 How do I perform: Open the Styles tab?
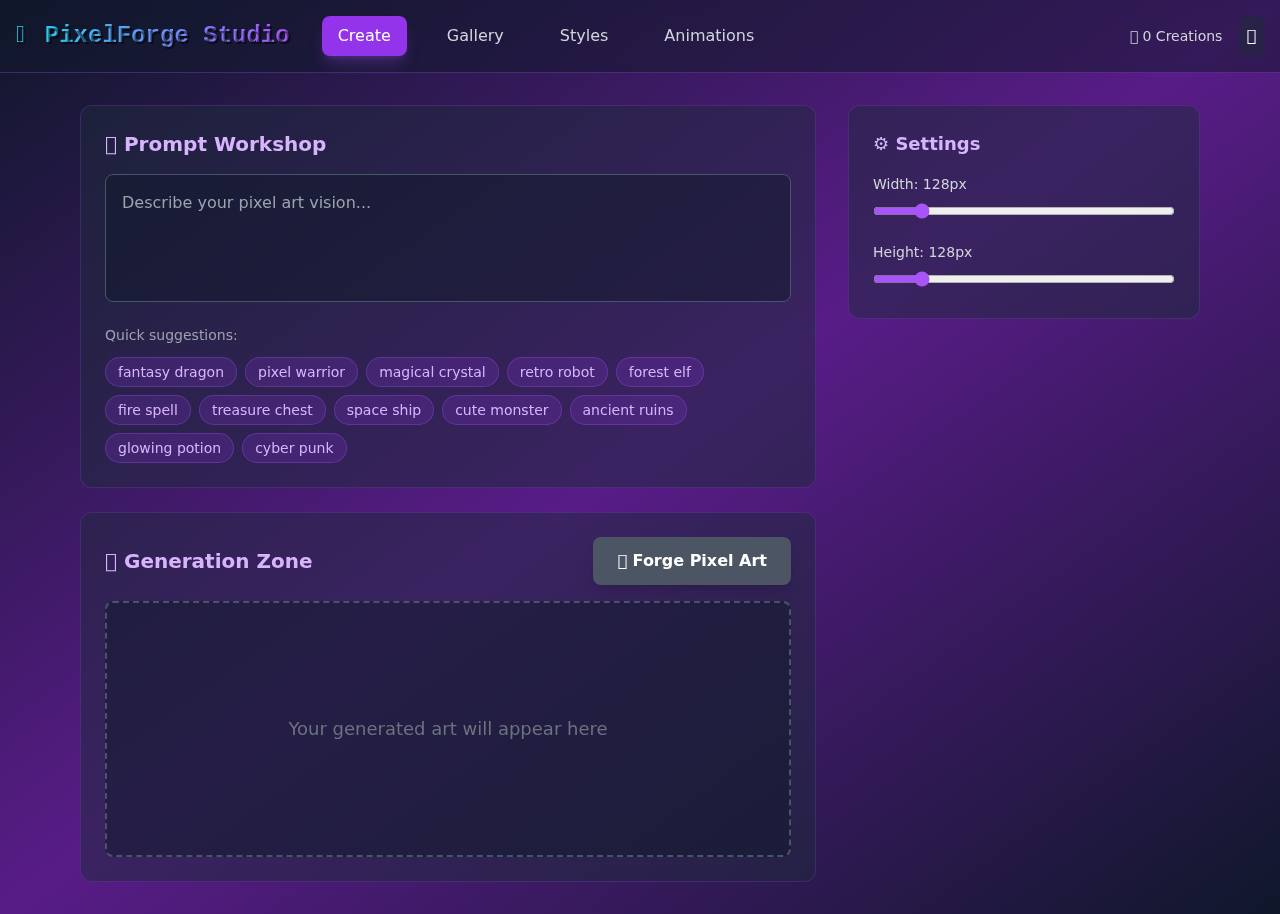(x=584, y=36)
